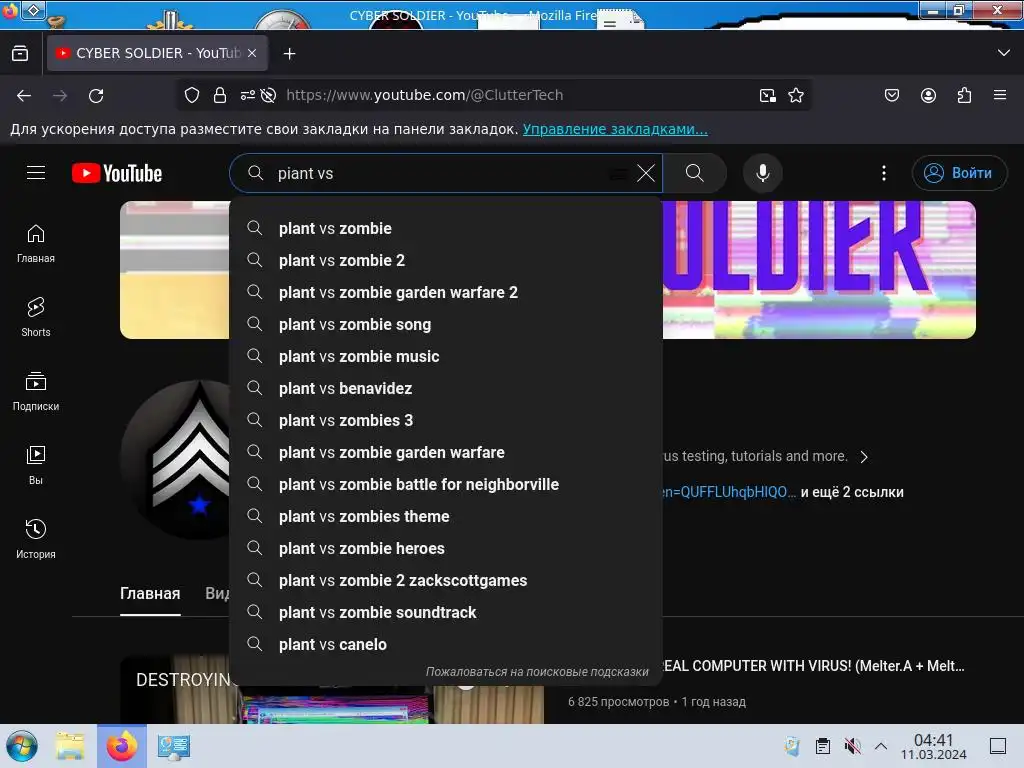Open История in the sidebar

36,539
